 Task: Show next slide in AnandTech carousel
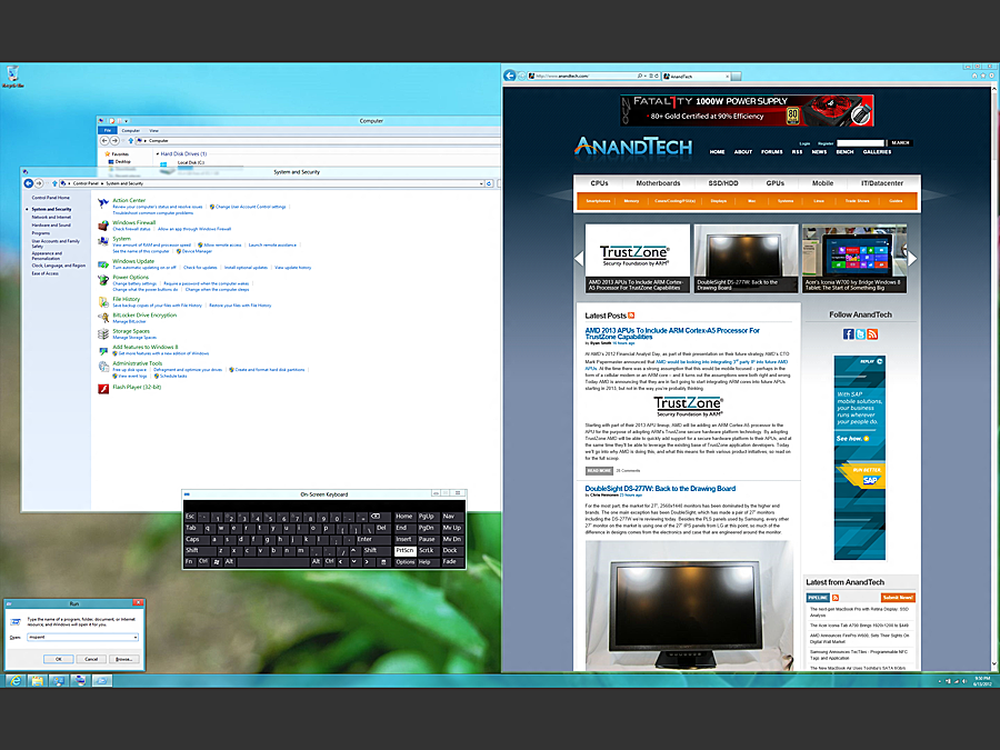[x=913, y=258]
